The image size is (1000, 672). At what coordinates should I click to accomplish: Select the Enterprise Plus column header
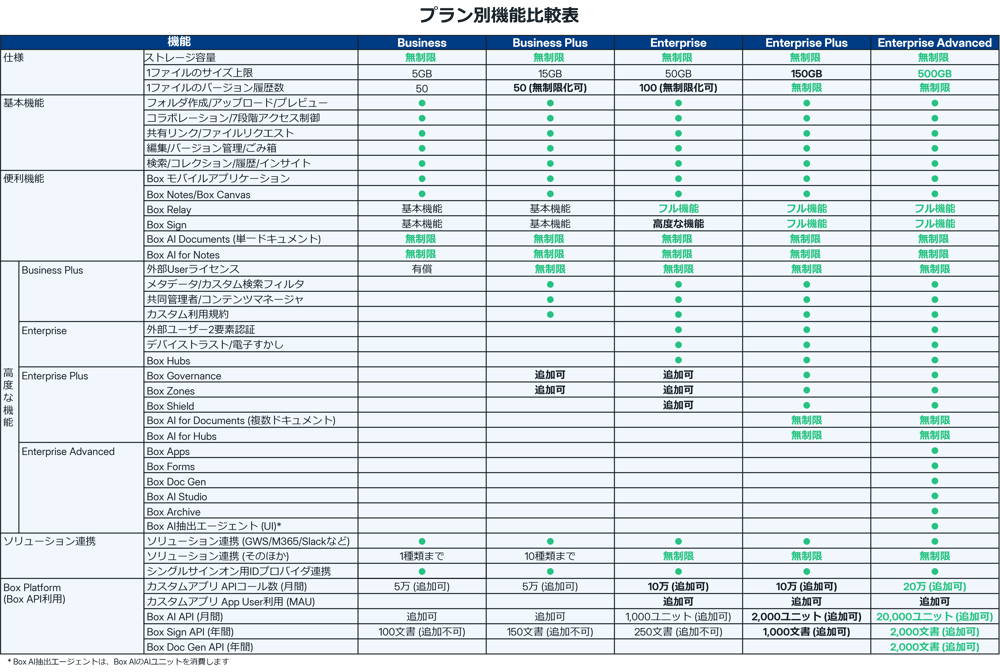tap(806, 43)
